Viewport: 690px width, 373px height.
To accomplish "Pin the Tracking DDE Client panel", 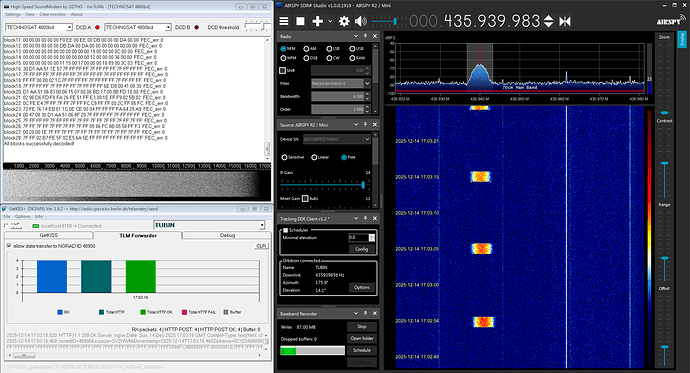I will coord(365,218).
